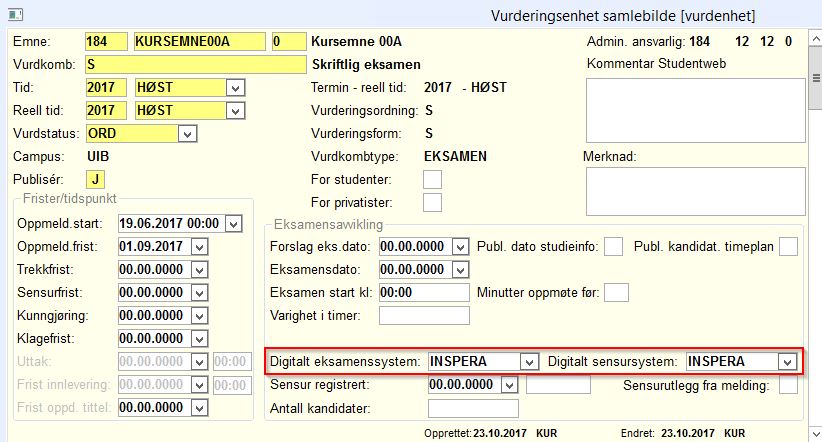822x442 pixels.
Task: Expand the 'Digitalt eksamenssystem' dropdown
Action: pos(529,361)
